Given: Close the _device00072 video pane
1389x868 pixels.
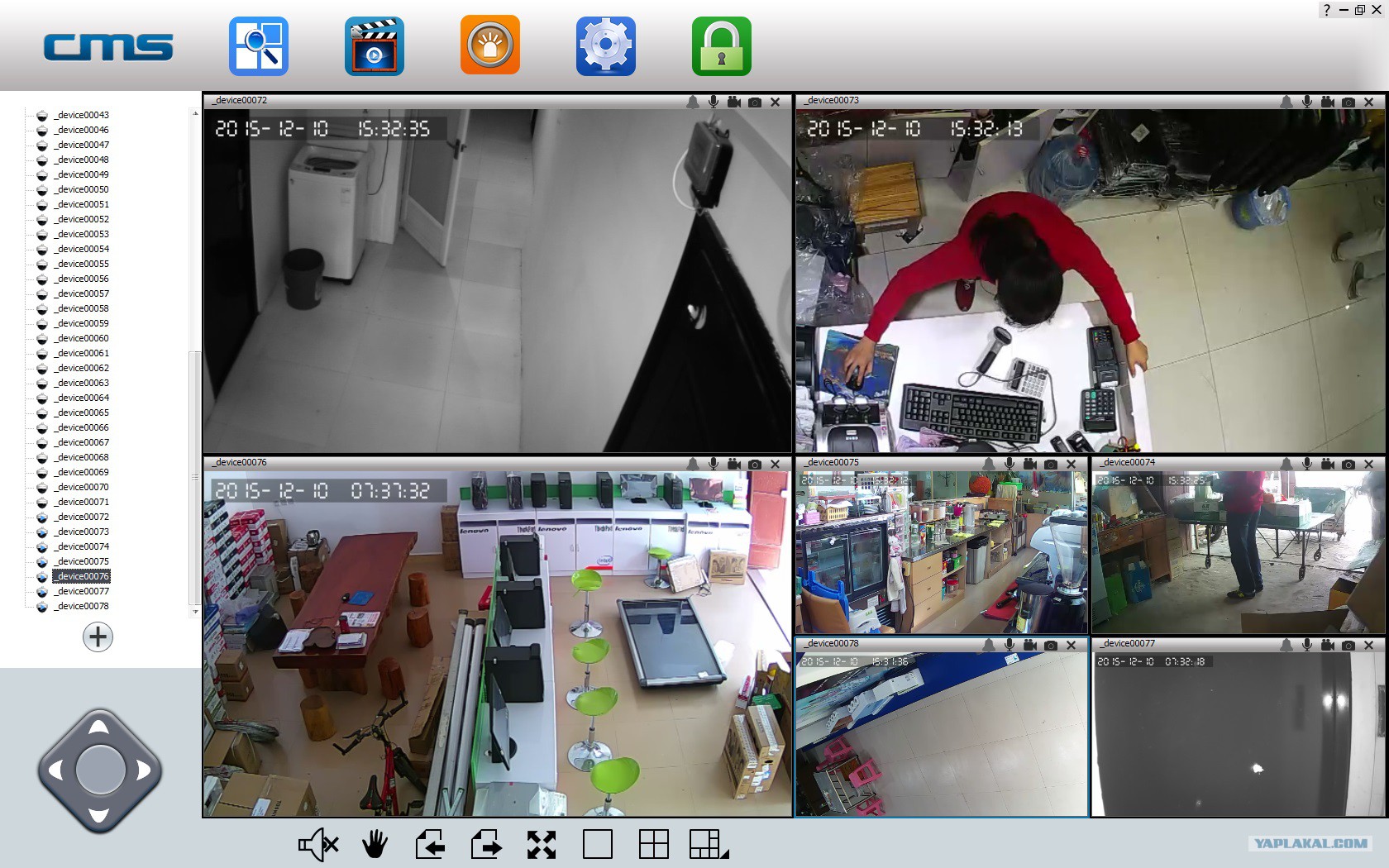Looking at the screenshot, I should coord(776,102).
